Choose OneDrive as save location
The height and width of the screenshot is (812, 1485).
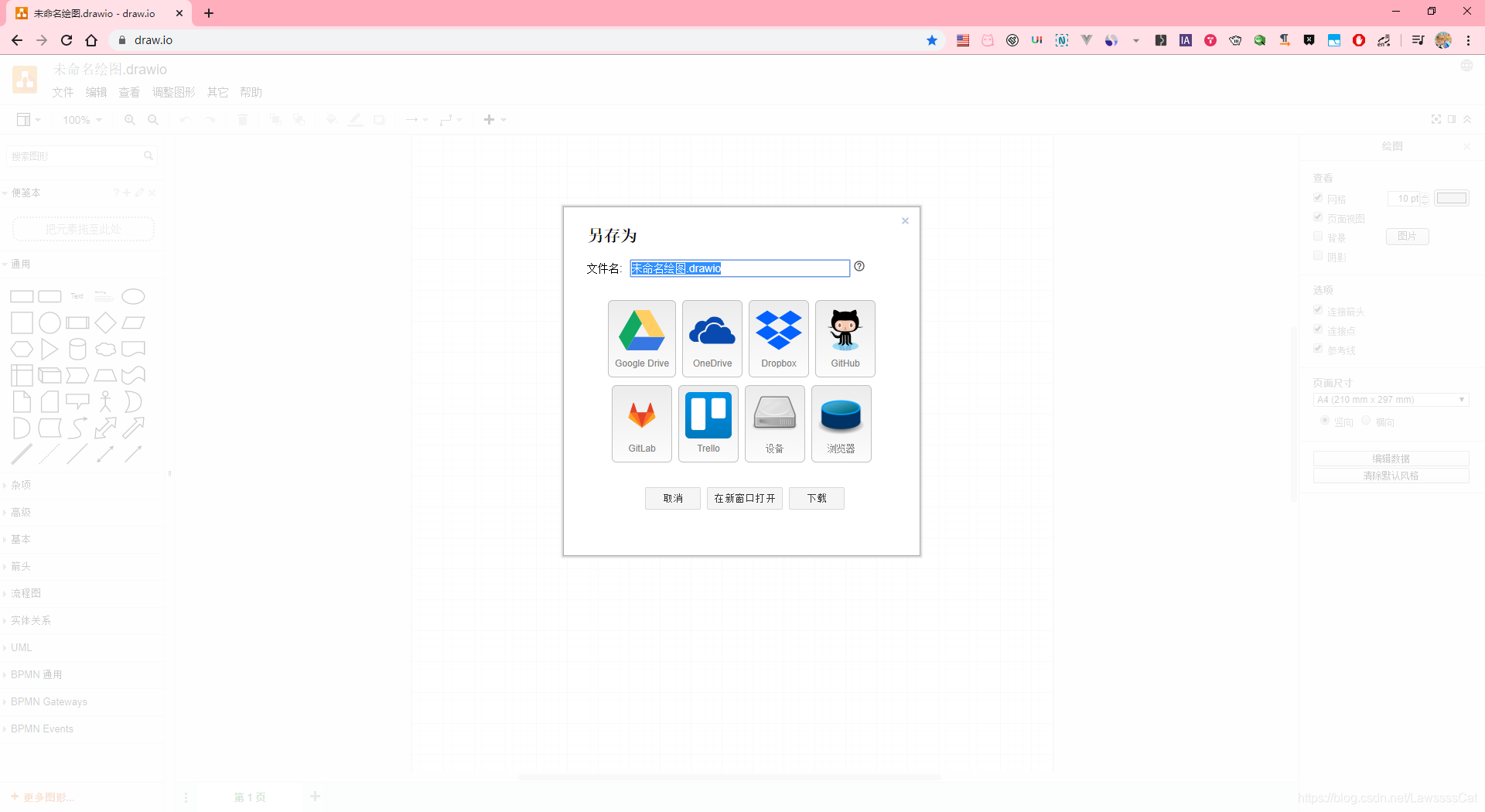coord(712,339)
